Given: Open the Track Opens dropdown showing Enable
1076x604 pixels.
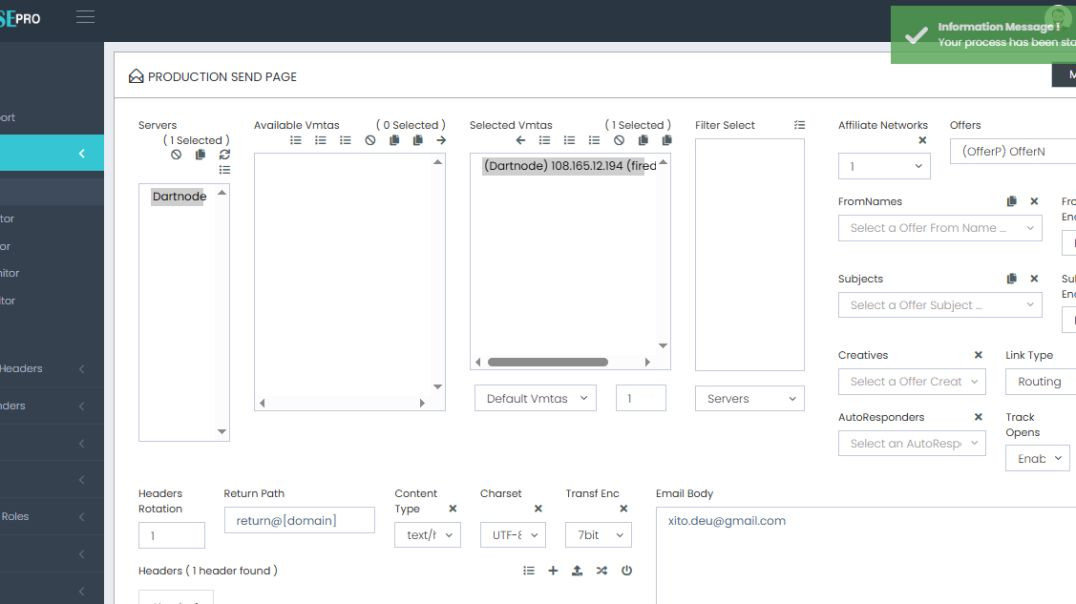Looking at the screenshot, I should click(x=1037, y=458).
